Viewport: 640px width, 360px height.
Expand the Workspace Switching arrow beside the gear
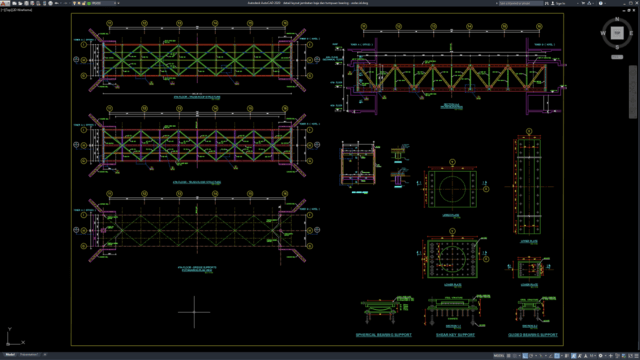606,356
